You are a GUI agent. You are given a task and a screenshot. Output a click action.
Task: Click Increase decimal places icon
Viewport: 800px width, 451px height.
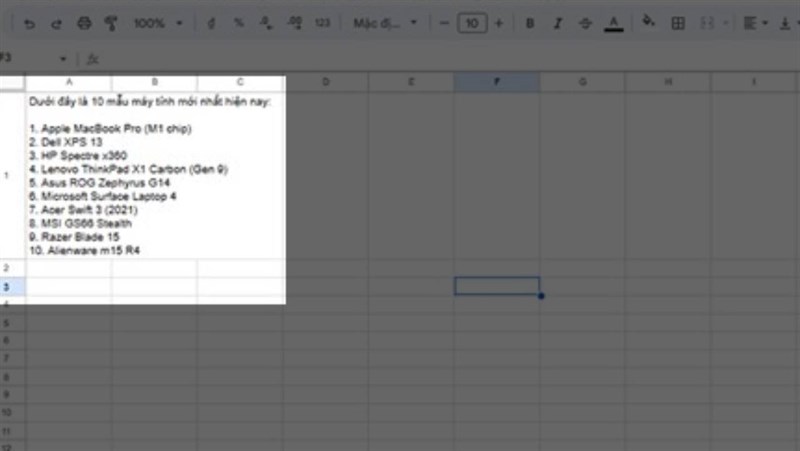[294, 23]
